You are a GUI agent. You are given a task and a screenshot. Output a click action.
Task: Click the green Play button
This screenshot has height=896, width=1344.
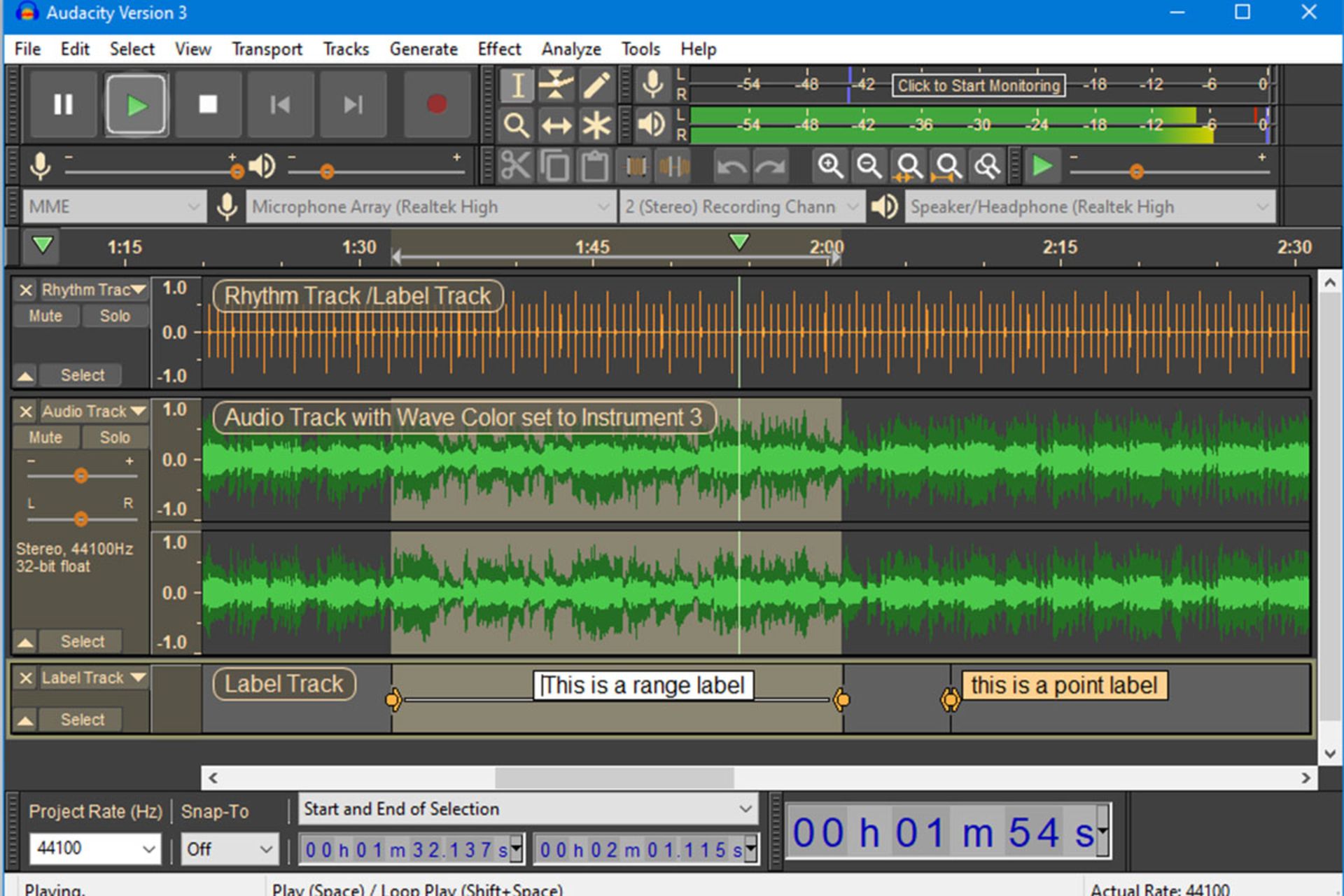136,105
